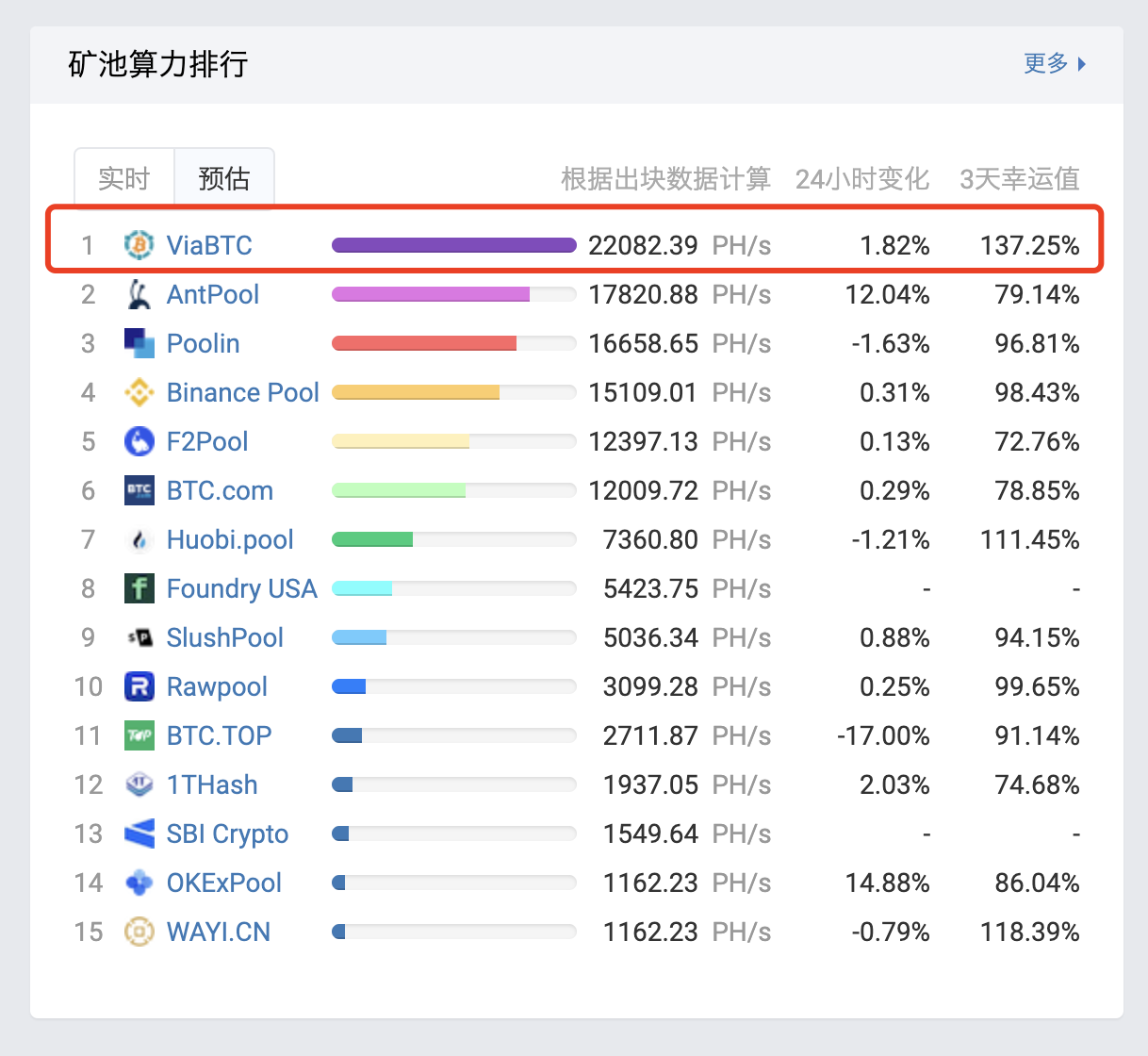Click the 1THash logo icon

point(139,784)
